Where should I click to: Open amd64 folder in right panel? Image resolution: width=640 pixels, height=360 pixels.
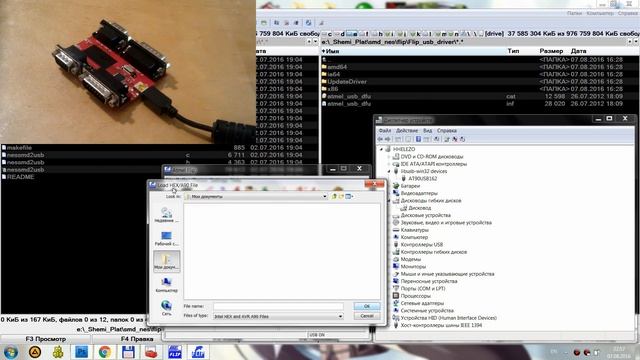point(337,67)
